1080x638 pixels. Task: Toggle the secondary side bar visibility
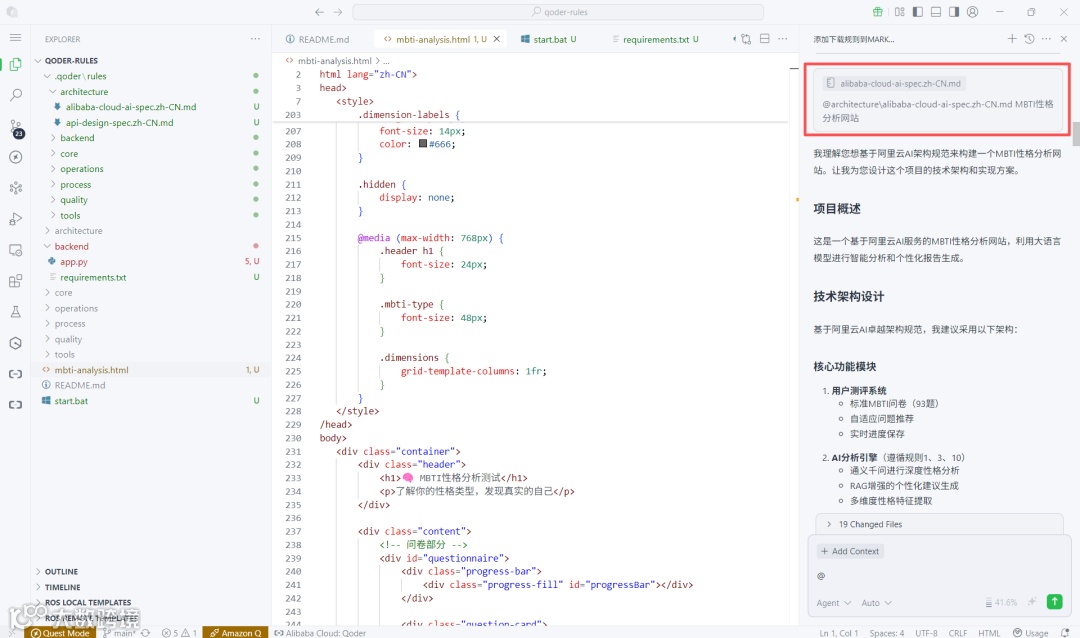tap(954, 12)
